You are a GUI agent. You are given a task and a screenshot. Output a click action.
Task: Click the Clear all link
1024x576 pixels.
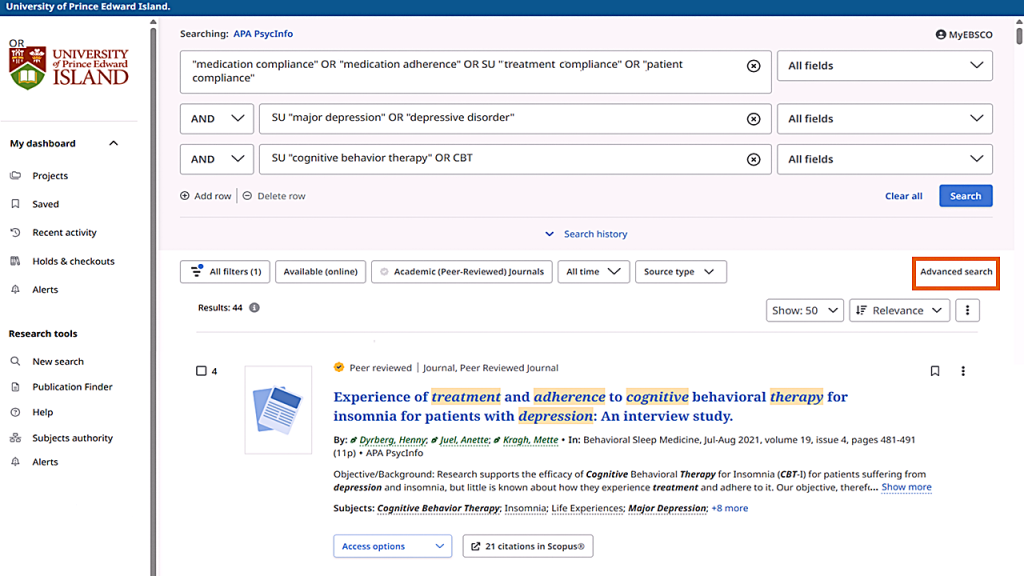point(903,196)
